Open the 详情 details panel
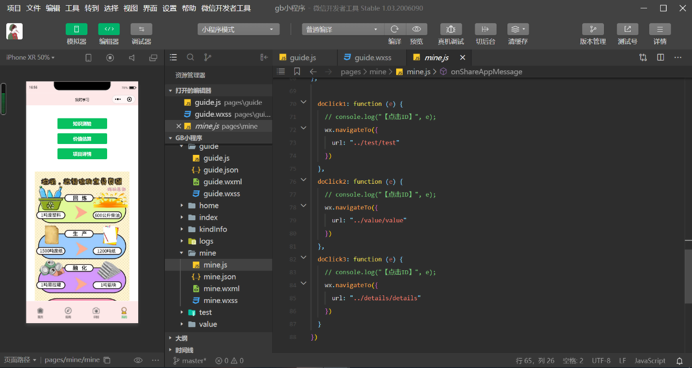Image resolution: width=692 pixels, height=368 pixels. tap(660, 29)
